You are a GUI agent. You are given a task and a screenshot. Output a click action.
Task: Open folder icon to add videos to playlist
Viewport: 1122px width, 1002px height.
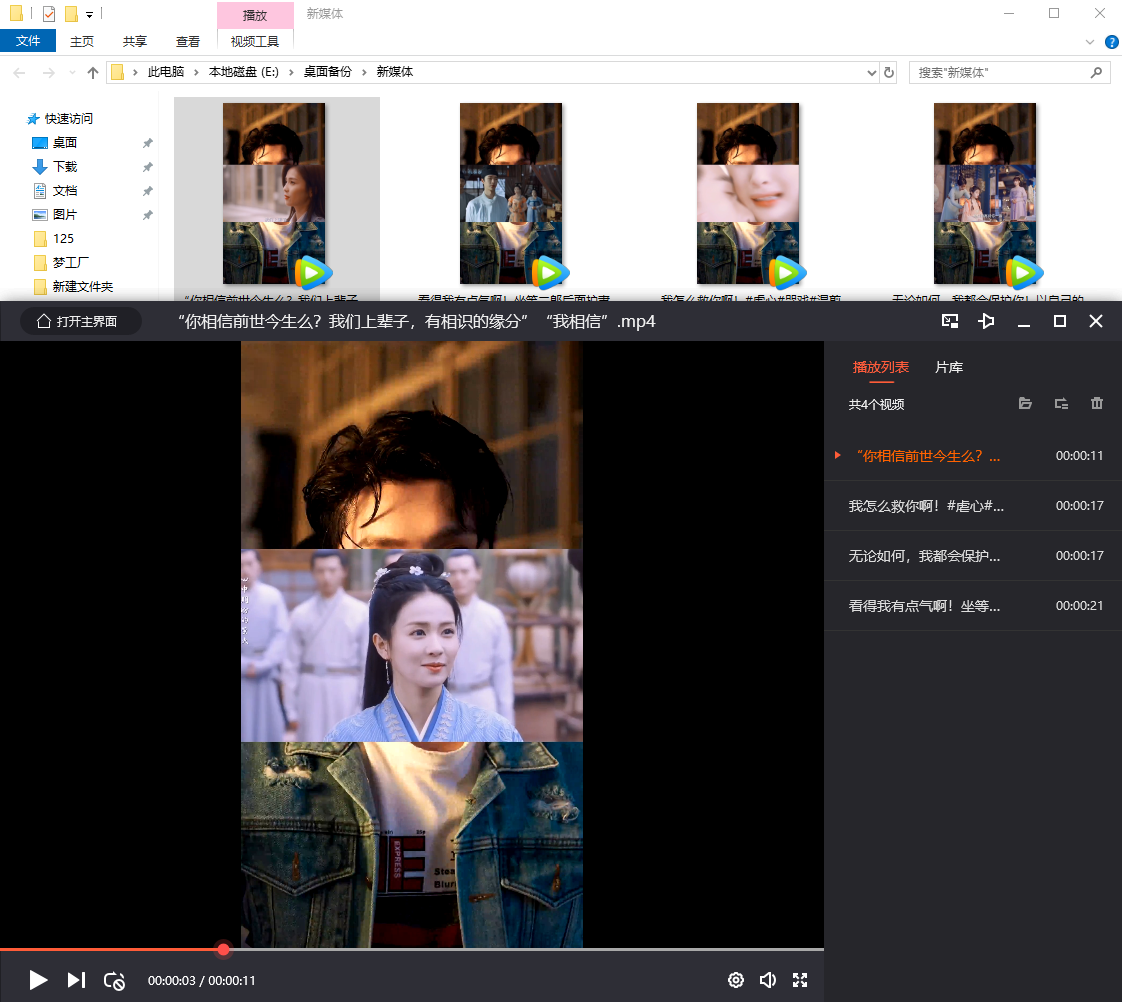tap(1025, 403)
